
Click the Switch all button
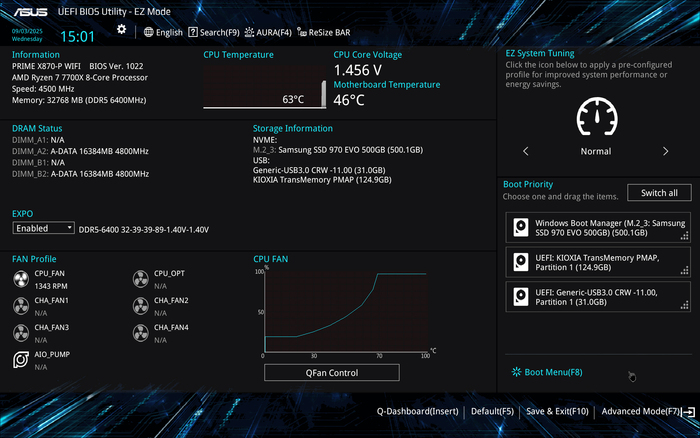658,193
